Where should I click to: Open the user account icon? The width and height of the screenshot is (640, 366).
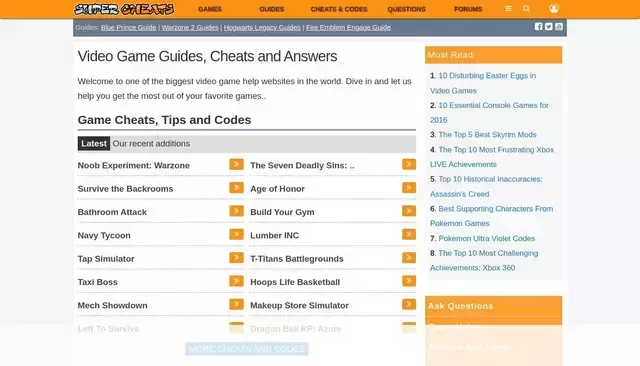[554, 9]
